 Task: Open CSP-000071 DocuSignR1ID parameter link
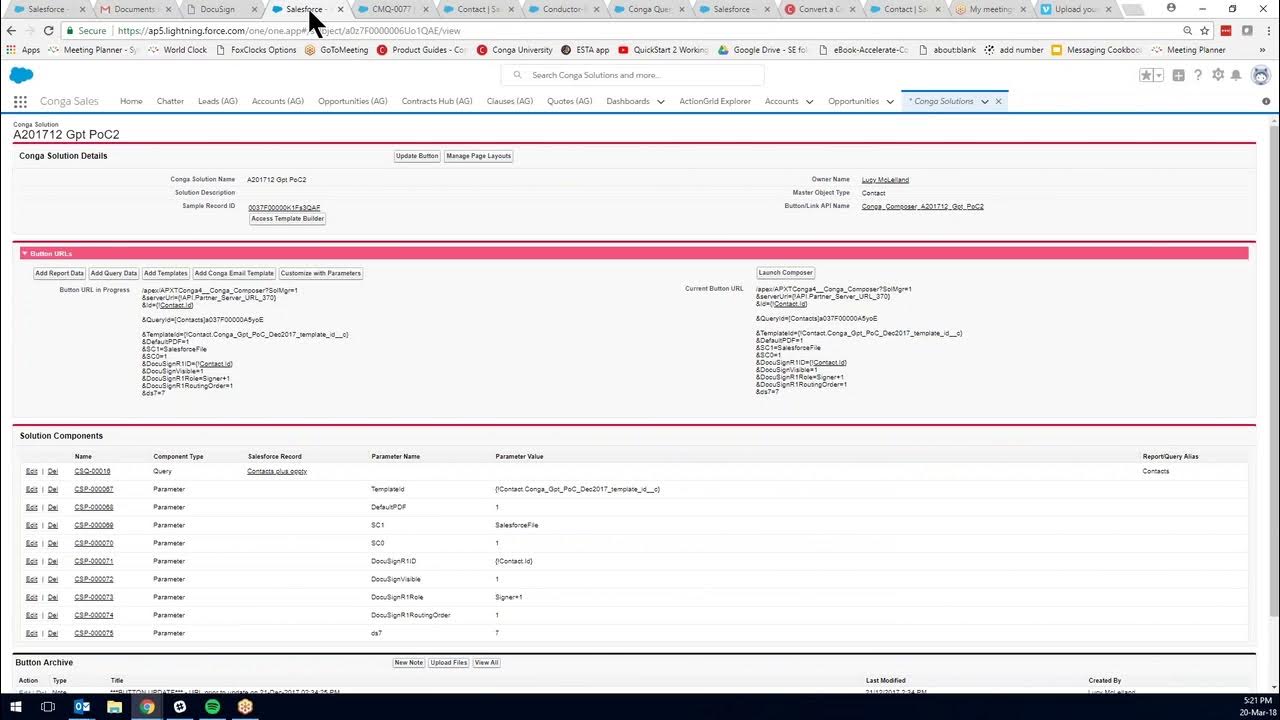tap(94, 561)
